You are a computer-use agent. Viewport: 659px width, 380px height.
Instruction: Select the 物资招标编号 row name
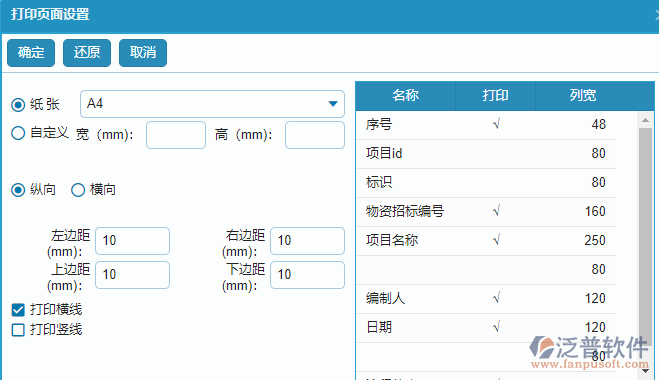(x=405, y=211)
